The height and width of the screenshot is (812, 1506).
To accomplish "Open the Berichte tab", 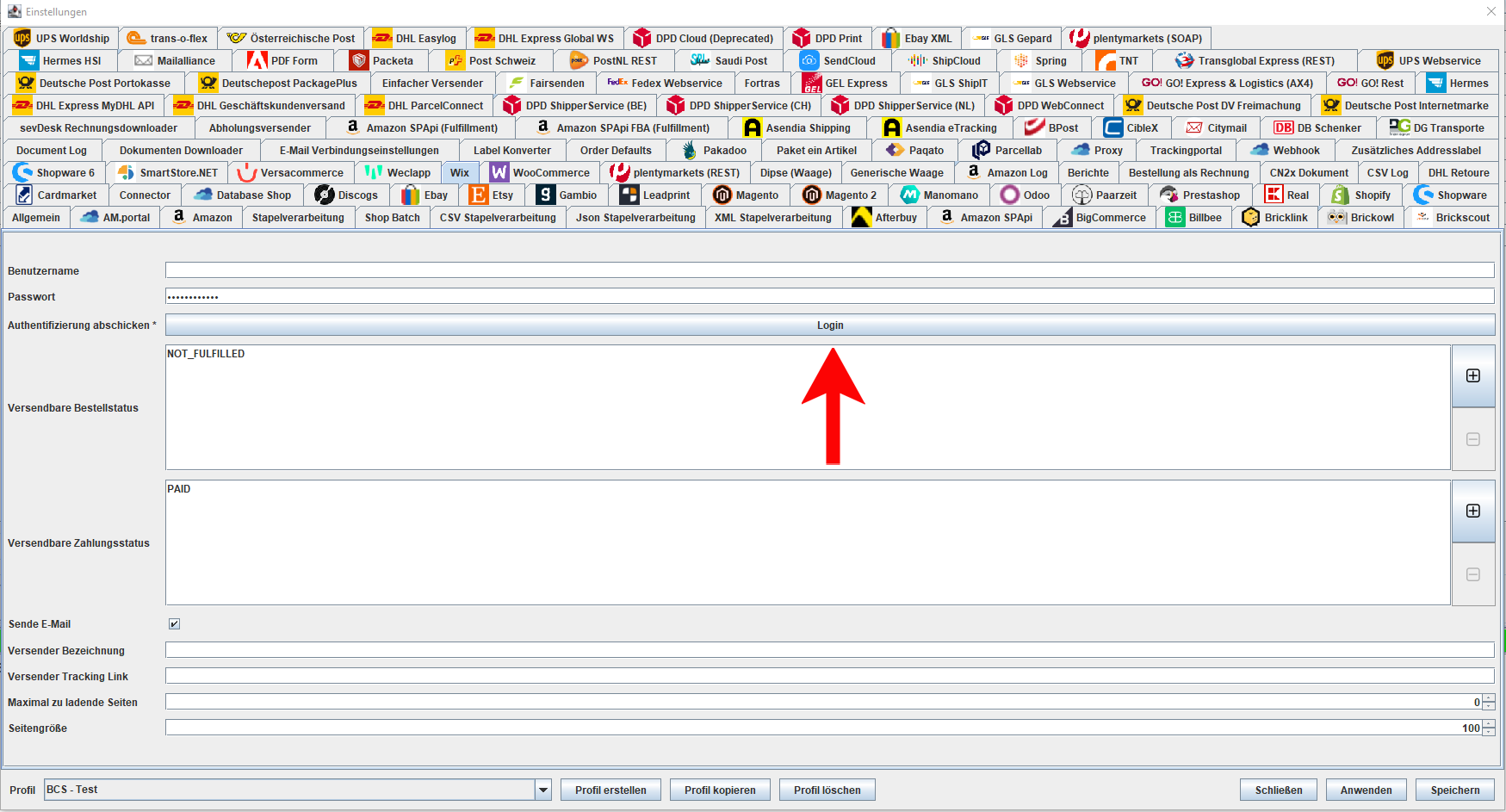I will (1088, 172).
